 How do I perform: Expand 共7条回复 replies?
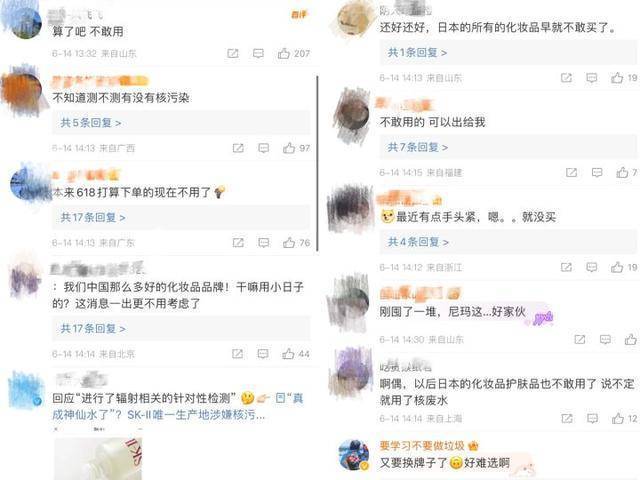(x=418, y=147)
